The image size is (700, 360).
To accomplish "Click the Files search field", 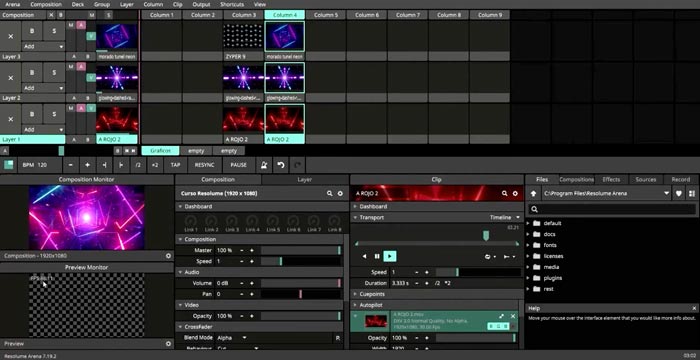I will pyautogui.click(x=612, y=209).
